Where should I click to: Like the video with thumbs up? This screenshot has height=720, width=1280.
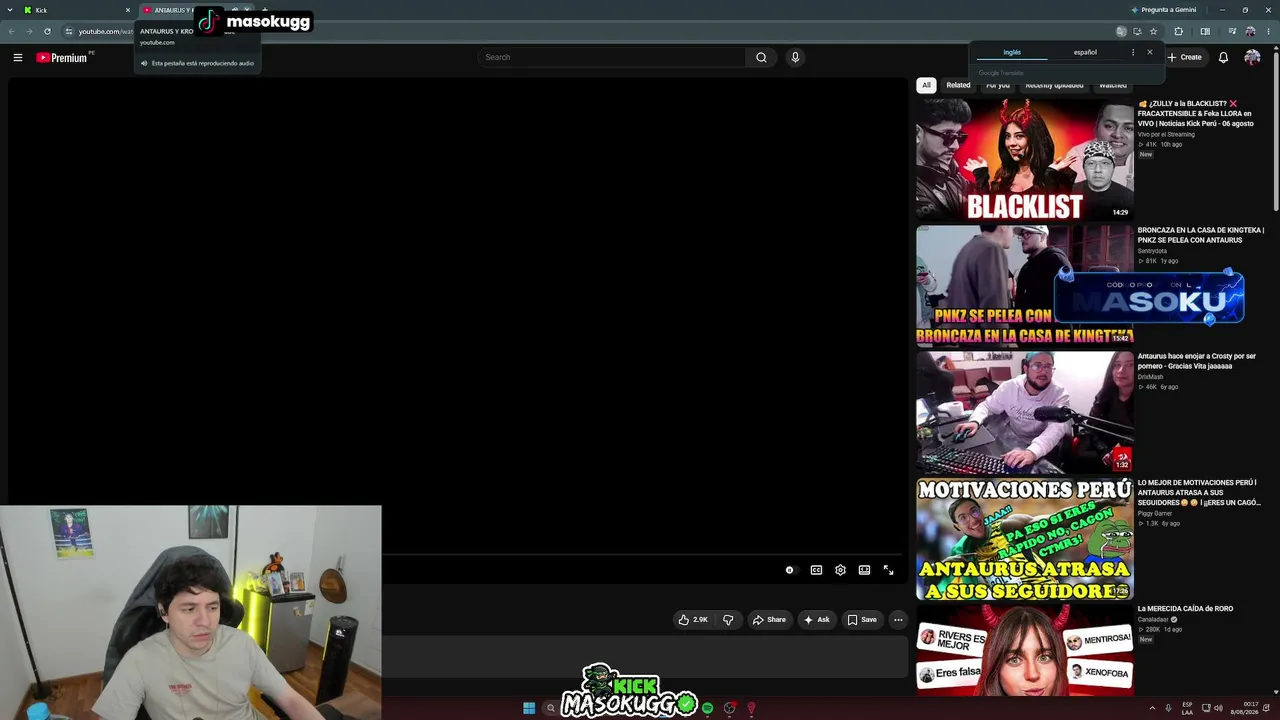[x=693, y=620]
